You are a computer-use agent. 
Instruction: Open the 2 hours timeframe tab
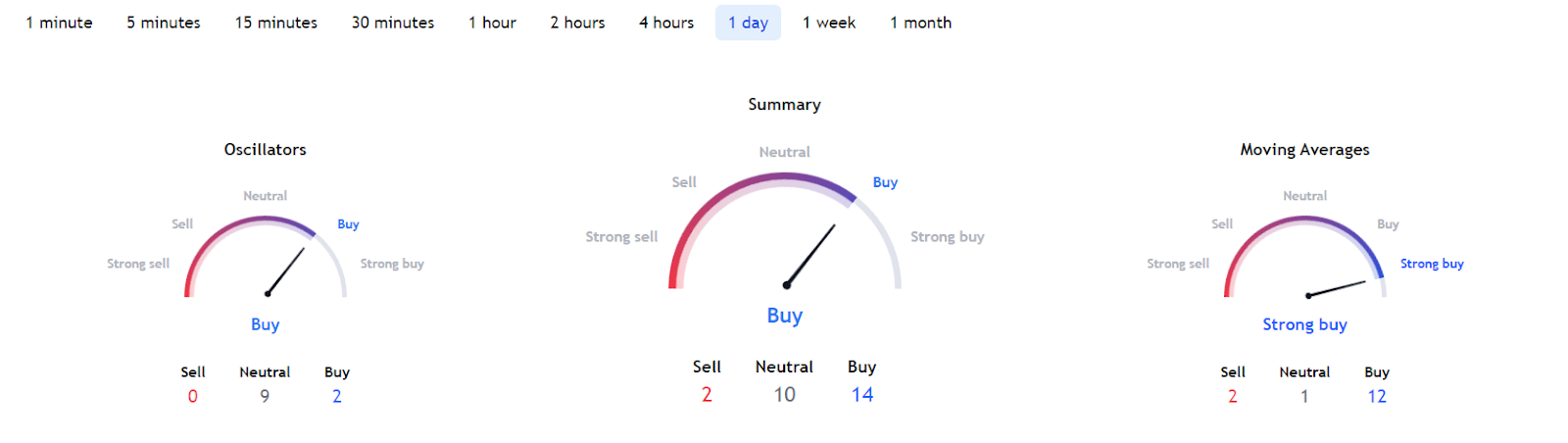(x=577, y=23)
